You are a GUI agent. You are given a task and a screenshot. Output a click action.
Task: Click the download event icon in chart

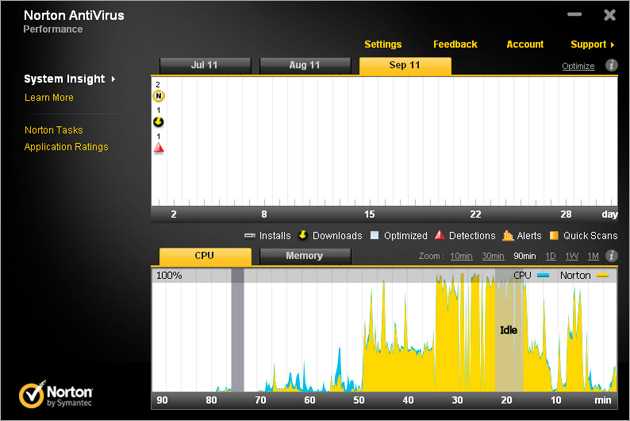(x=159, y=122)
